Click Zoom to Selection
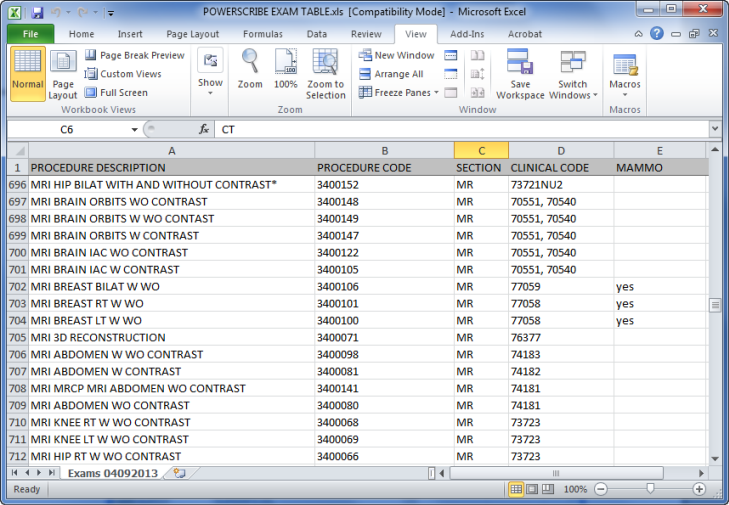 tap(326, 73)
